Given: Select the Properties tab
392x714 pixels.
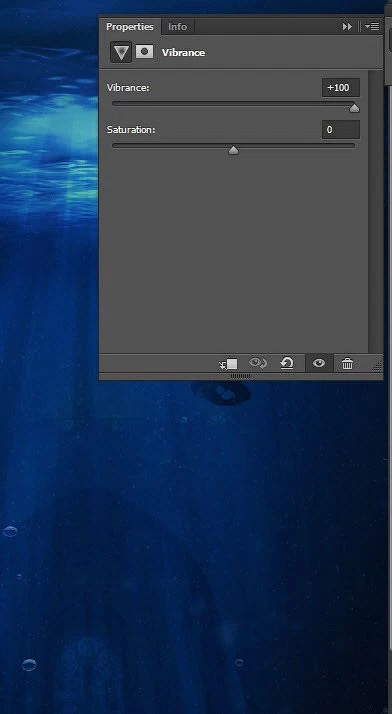Looking at the screenshot, I should click(130, 27).
